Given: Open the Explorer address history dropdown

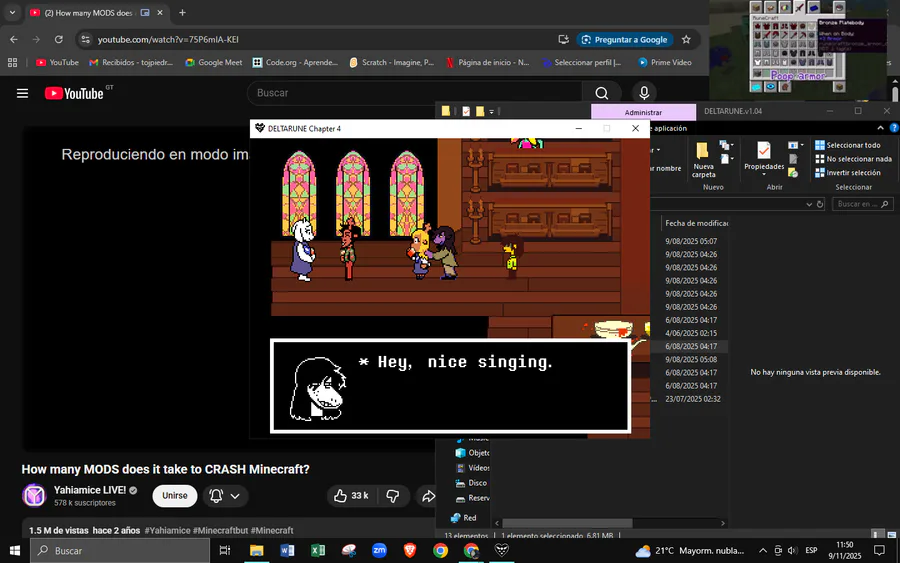Looking at the screenshot, I should tap(809, 204).
